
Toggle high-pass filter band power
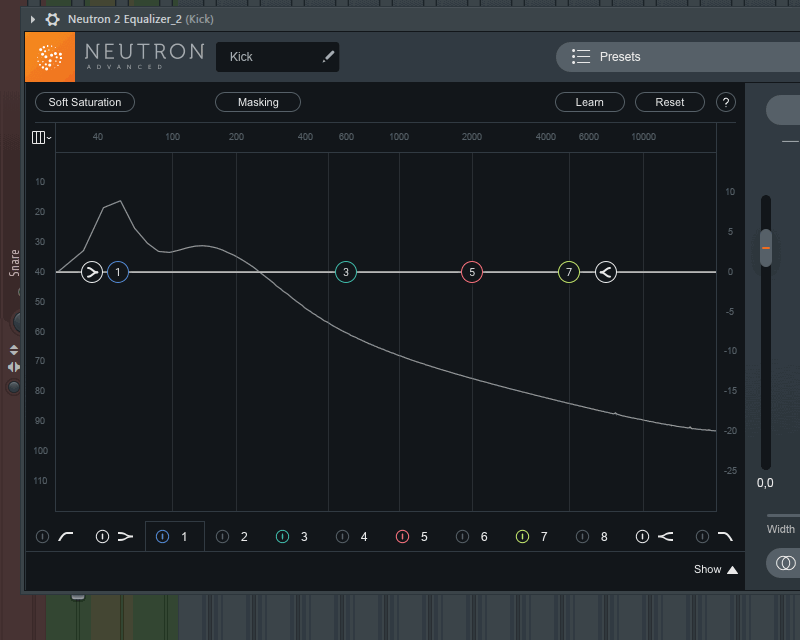[x=42, y=536]
